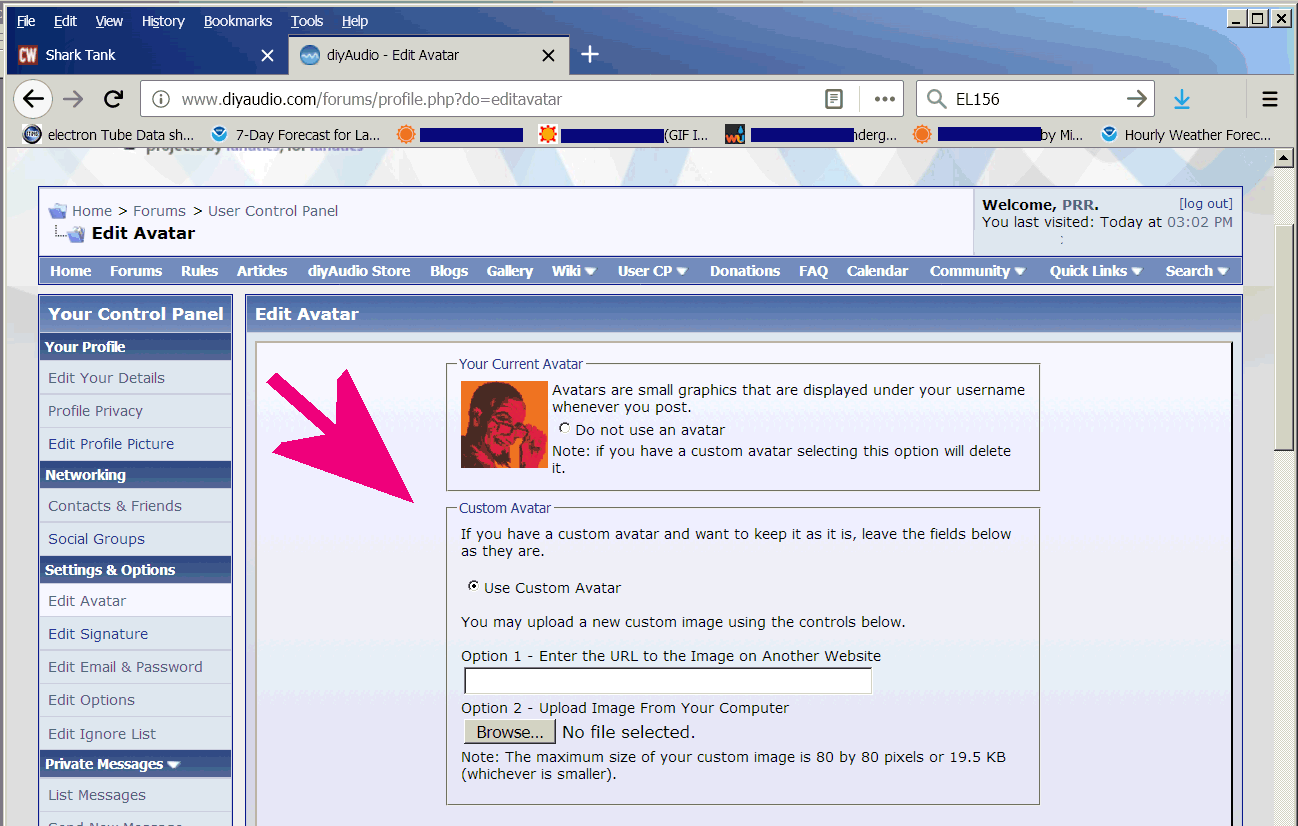This screenshot has width=1298, height=826.
Task: Click the EL156 search box
Action: point(1035,99)
